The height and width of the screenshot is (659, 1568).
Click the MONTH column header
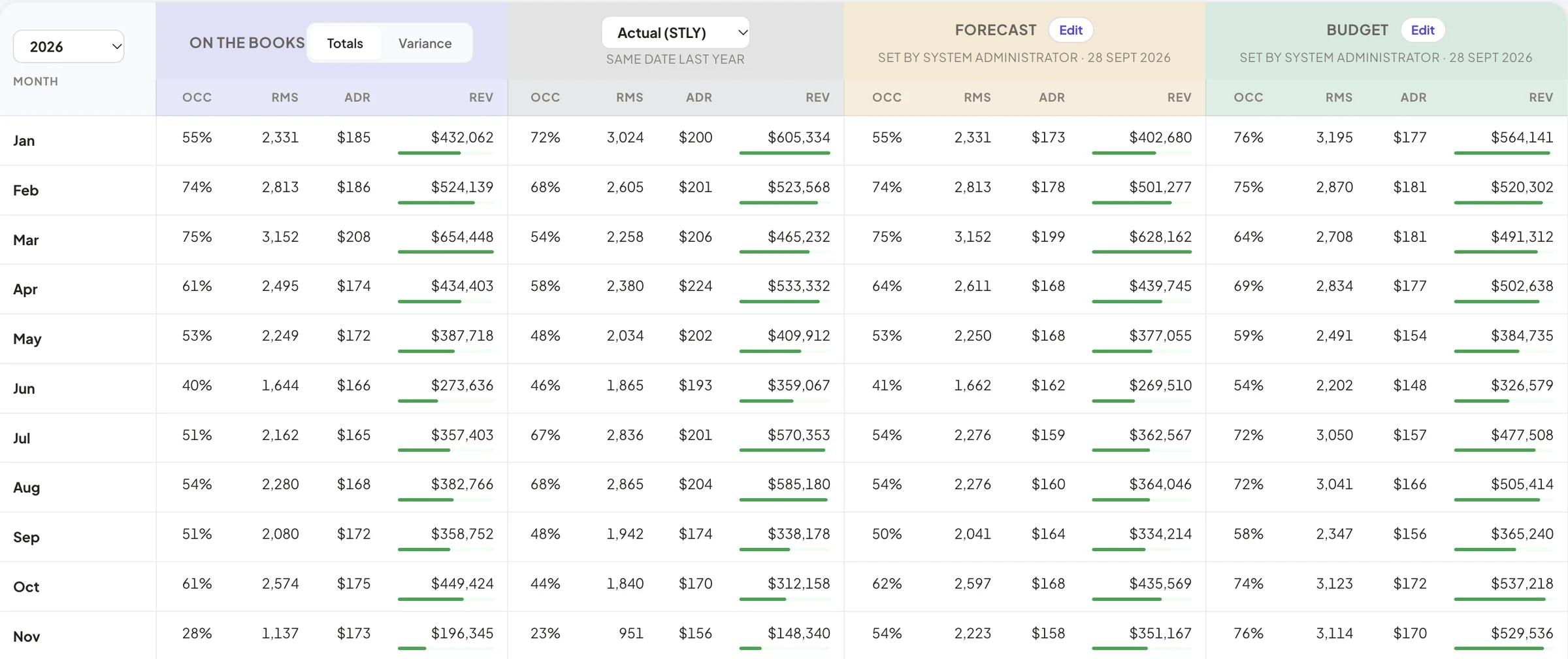click(35, 81)
